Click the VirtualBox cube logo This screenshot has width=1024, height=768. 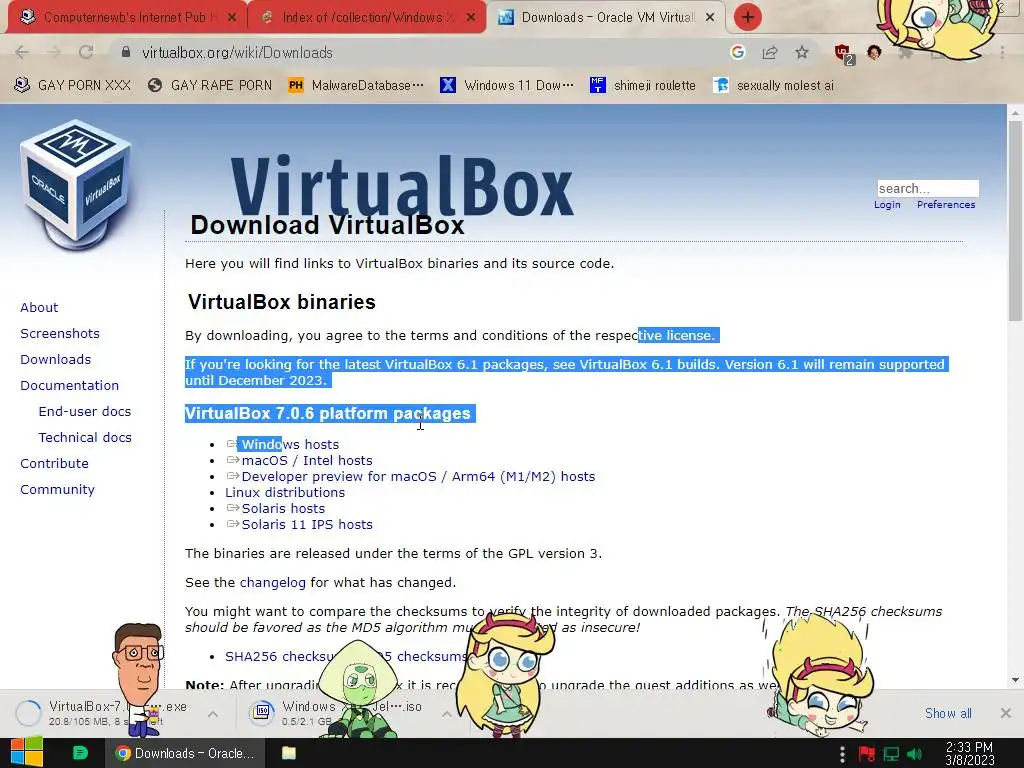[76, 184]
